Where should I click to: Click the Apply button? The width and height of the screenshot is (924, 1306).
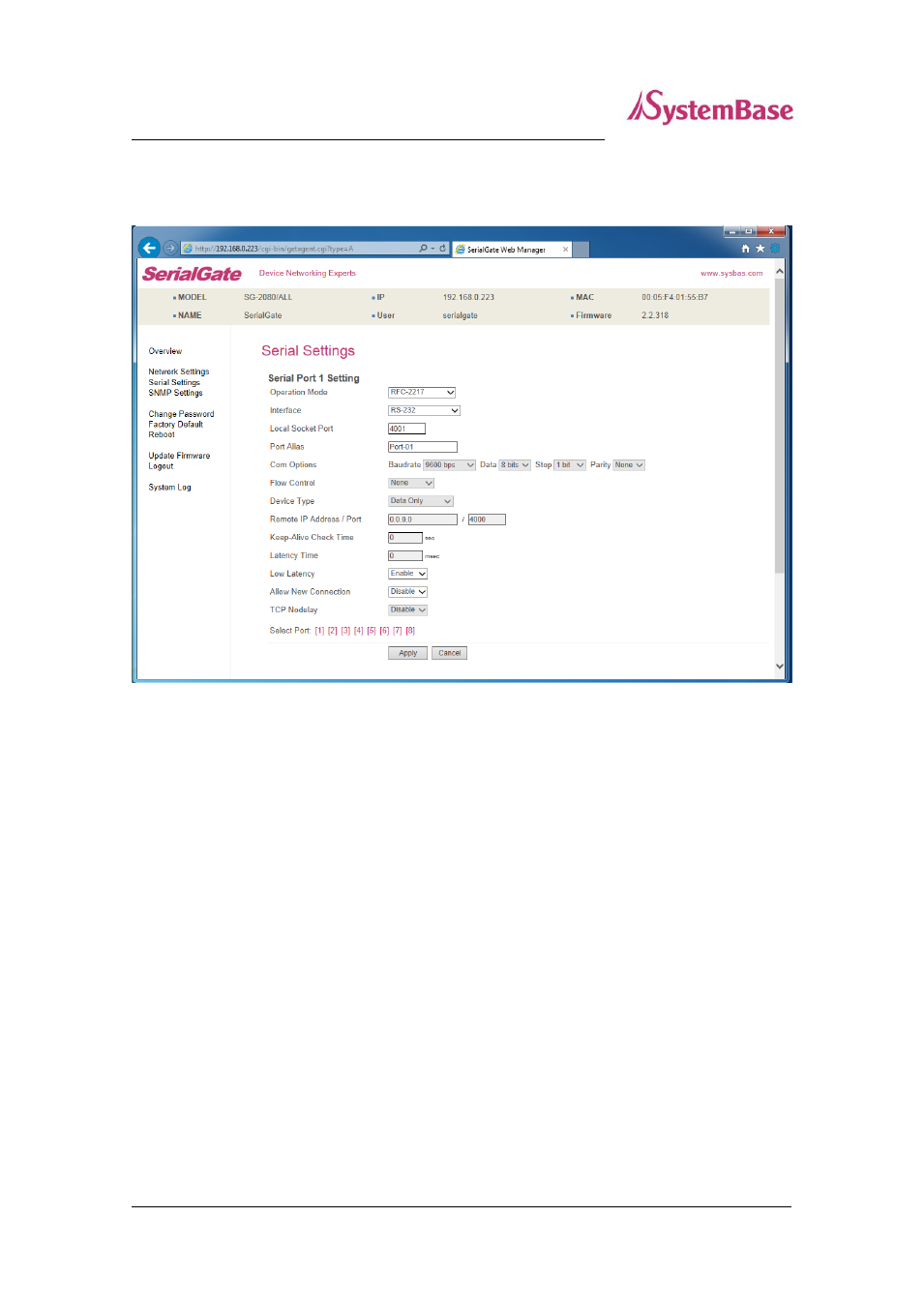[x=407, y=653]
